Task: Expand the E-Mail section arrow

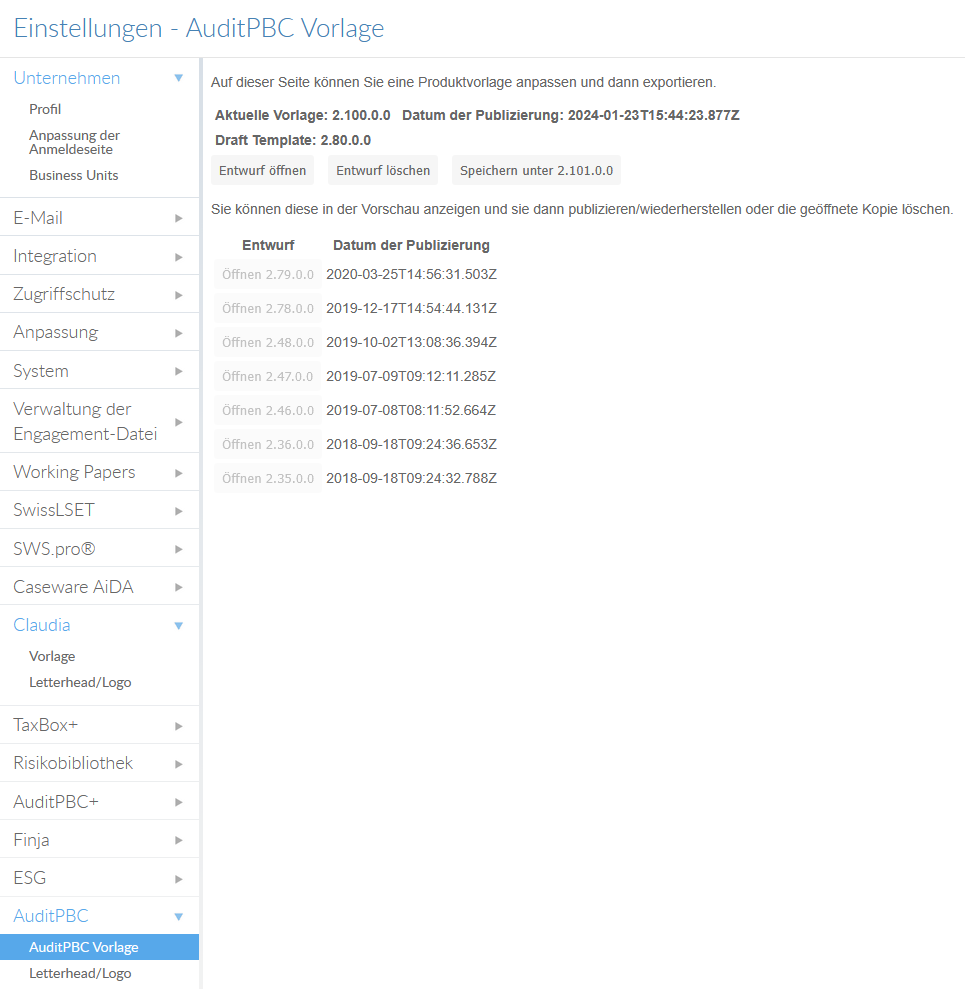Action: pos(178,218)
